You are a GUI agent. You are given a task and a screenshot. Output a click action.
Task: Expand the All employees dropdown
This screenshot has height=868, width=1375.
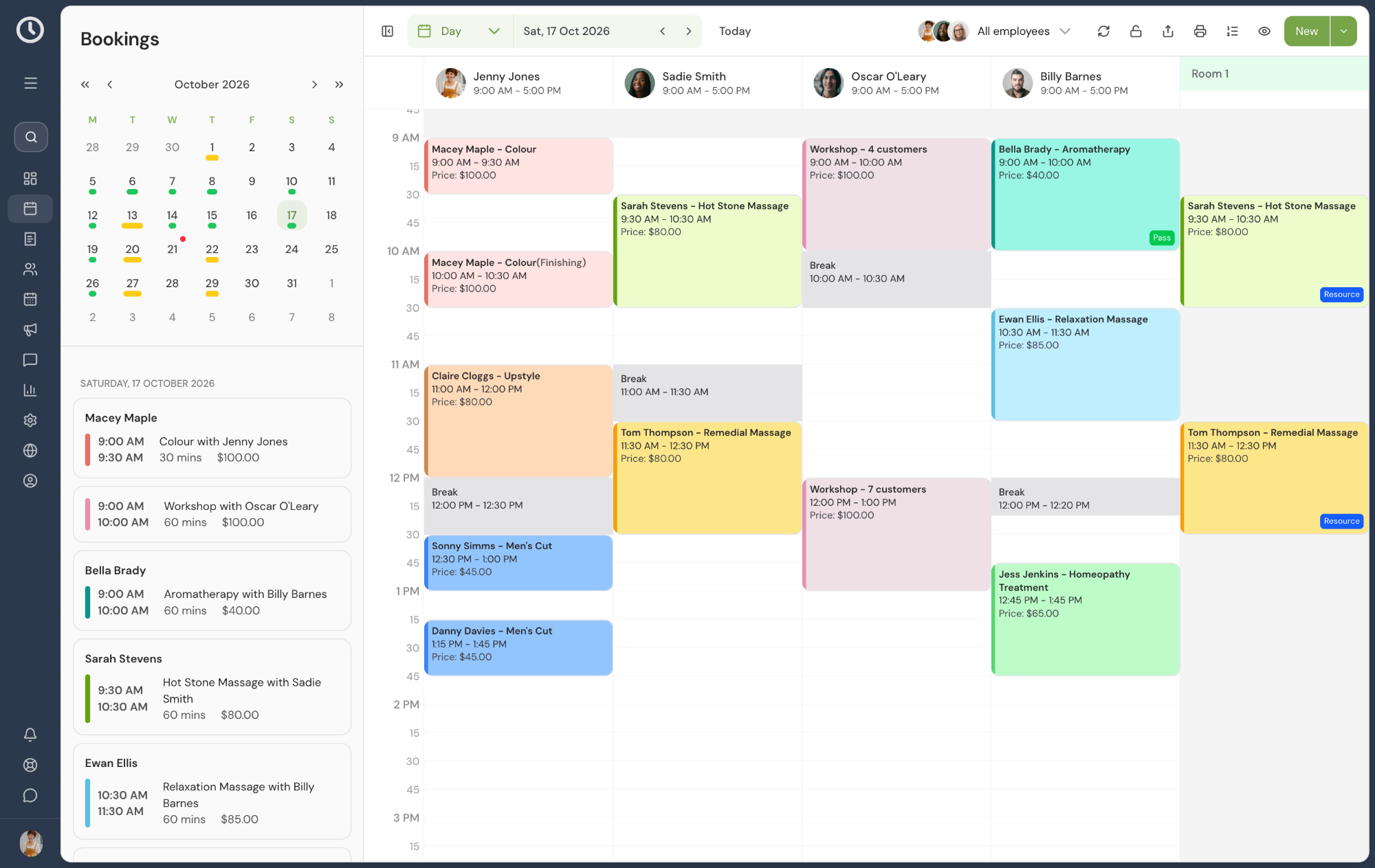coord(995,31)
